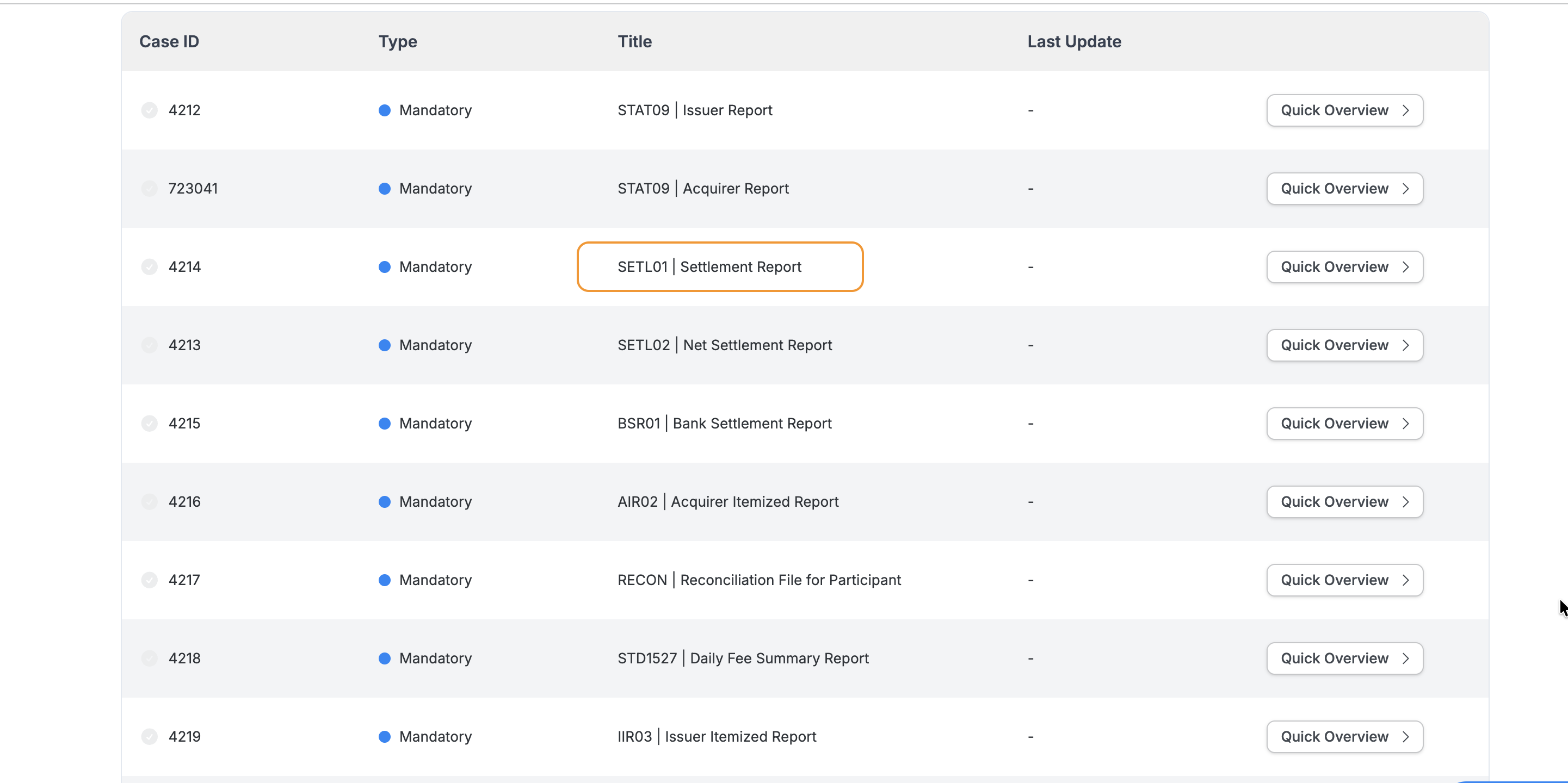1568x783 pixels.
Task: Sort by Last Update column header
Action: [x=1074, y=41]
